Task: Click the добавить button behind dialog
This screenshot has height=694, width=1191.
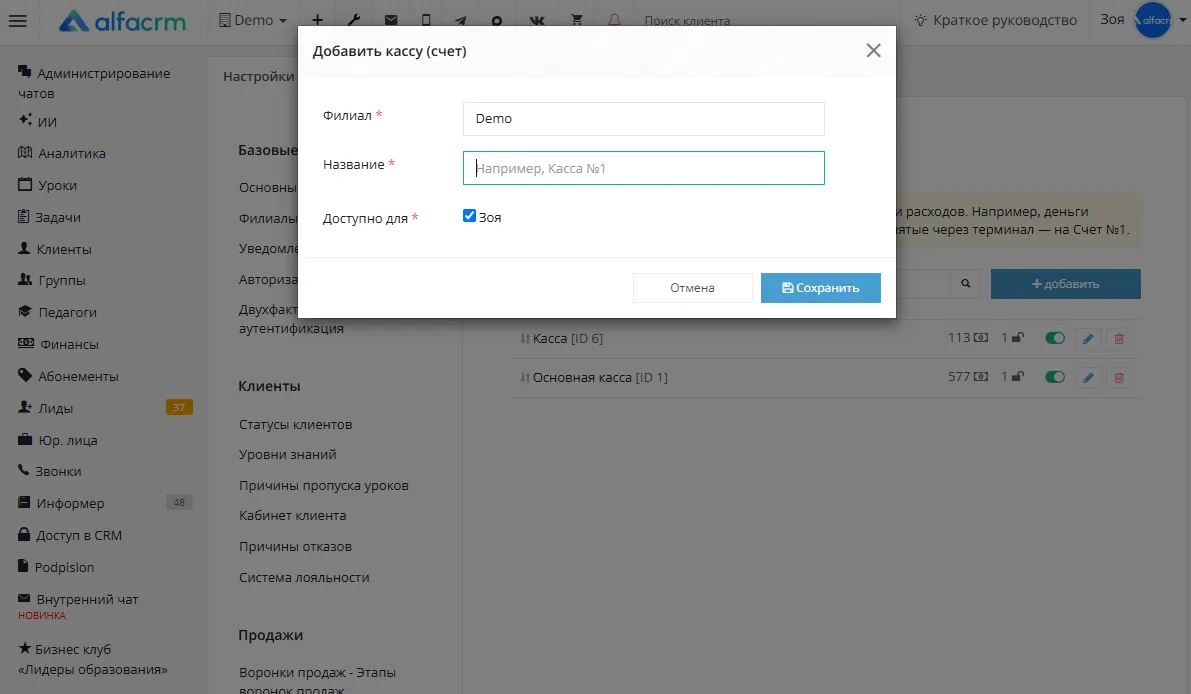Action: pyautogui.click(x=1065, y=284)
